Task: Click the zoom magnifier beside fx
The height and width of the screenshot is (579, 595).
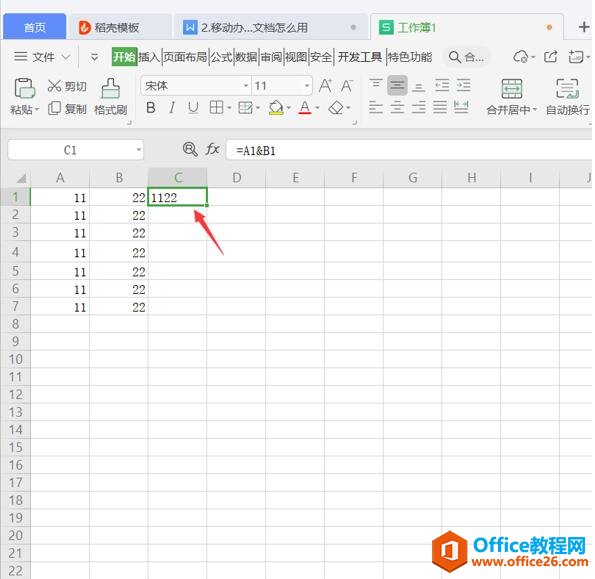Action: [x=190, y=149]
